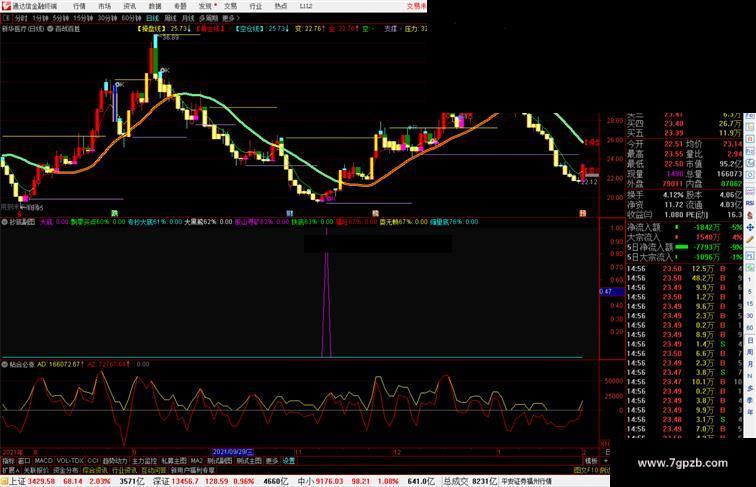The image size is (756, 487).
Task: Select the 周线 weekly period
Action: coord(171,18)
